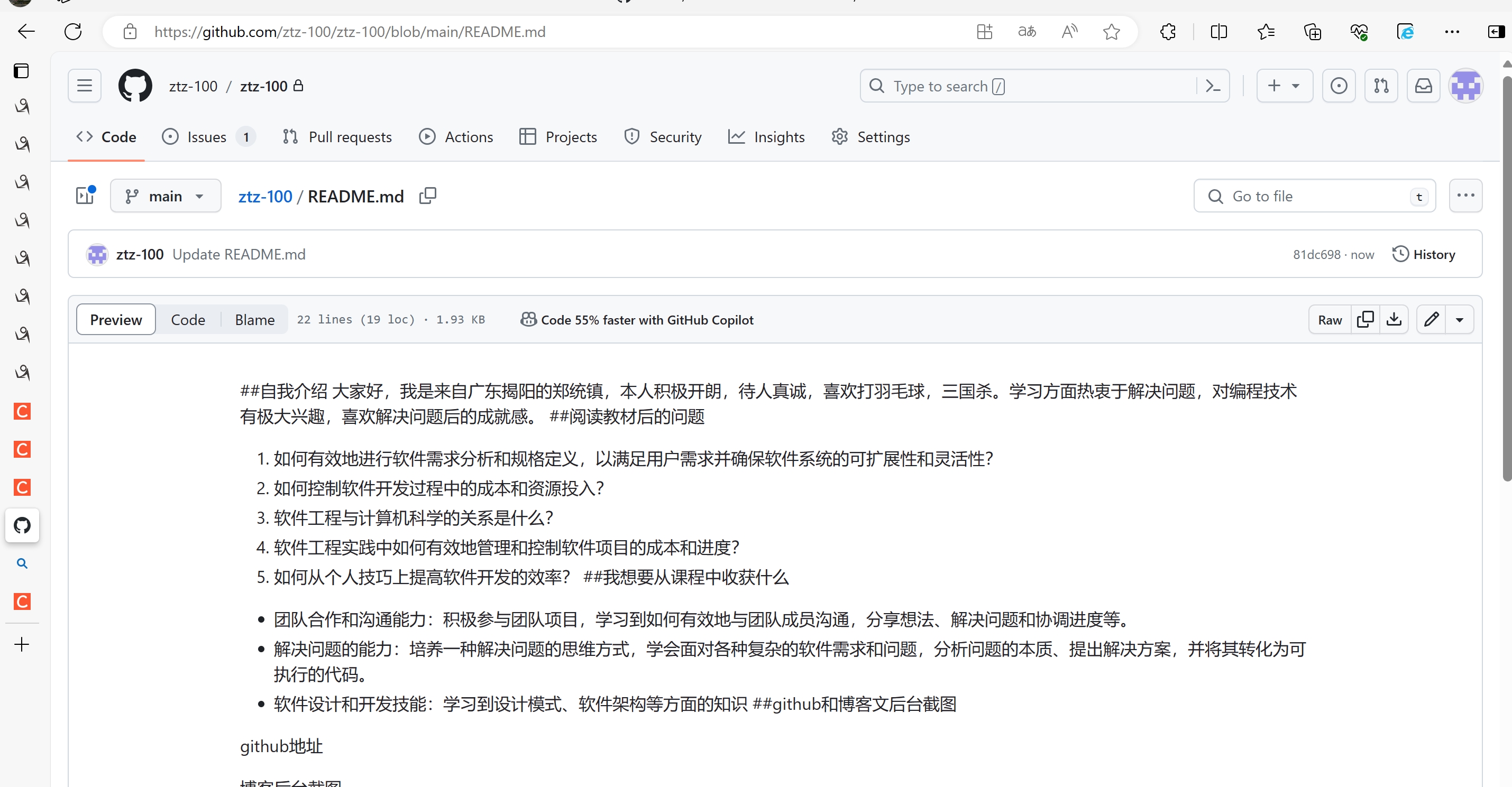Copy the README.md file path
1512x787 pixels.
[428, 196]
